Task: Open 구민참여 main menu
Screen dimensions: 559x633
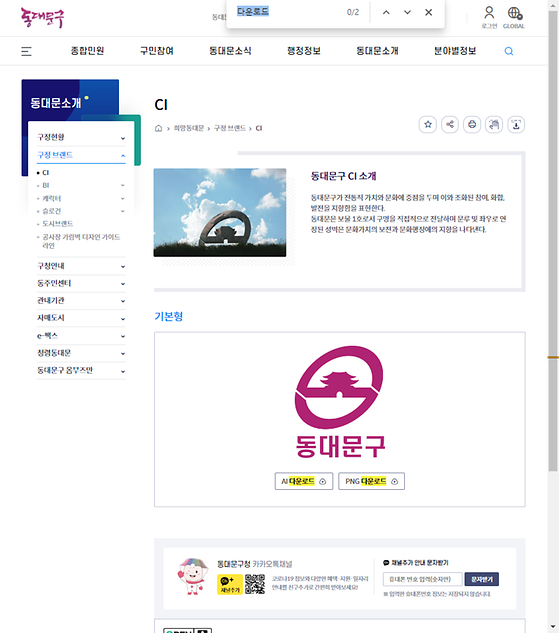Action: coord(157,51)
